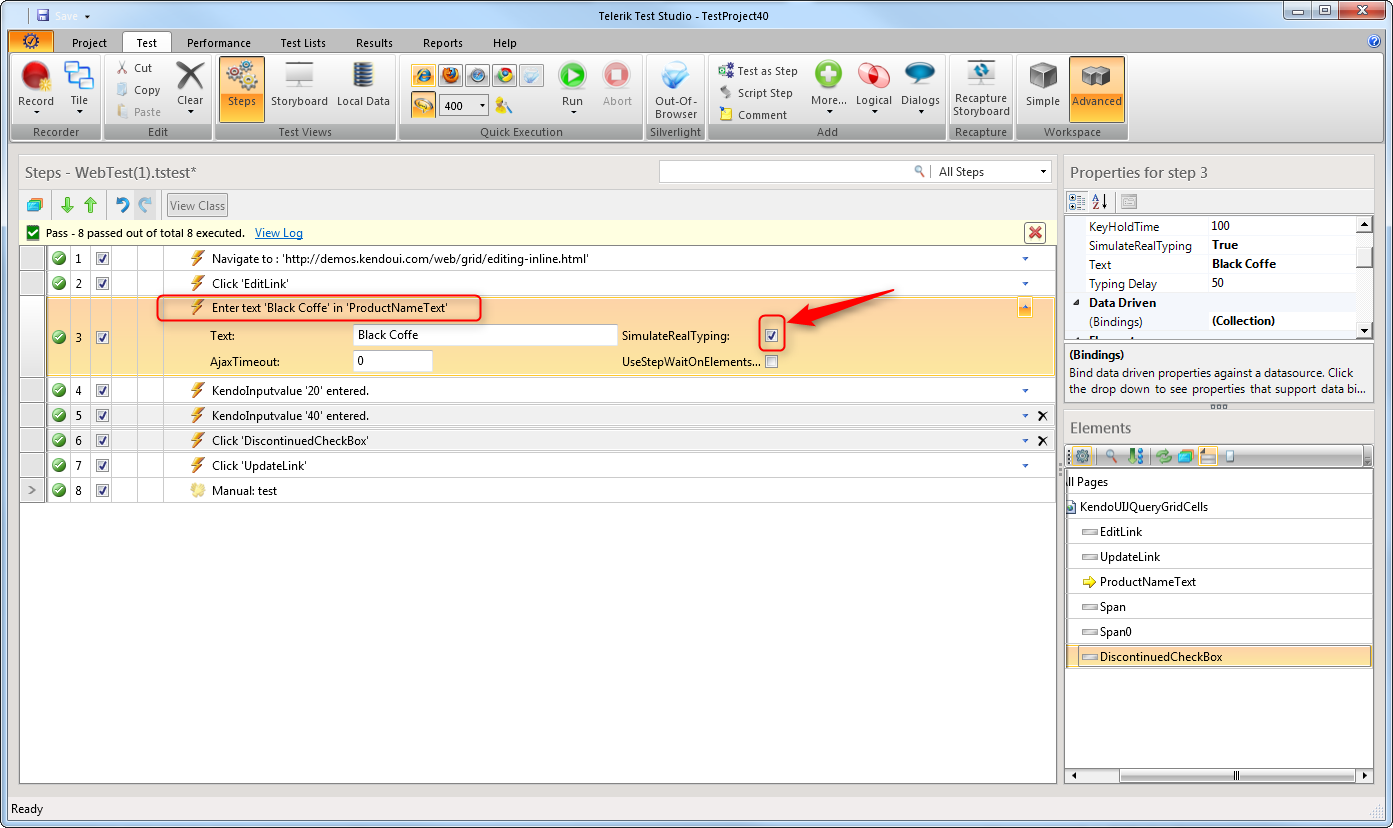Viewport: 1393px width, 828px height.
Task: Switch to the Performance tab
Action: pyautogui.click(x=219, y=43)
